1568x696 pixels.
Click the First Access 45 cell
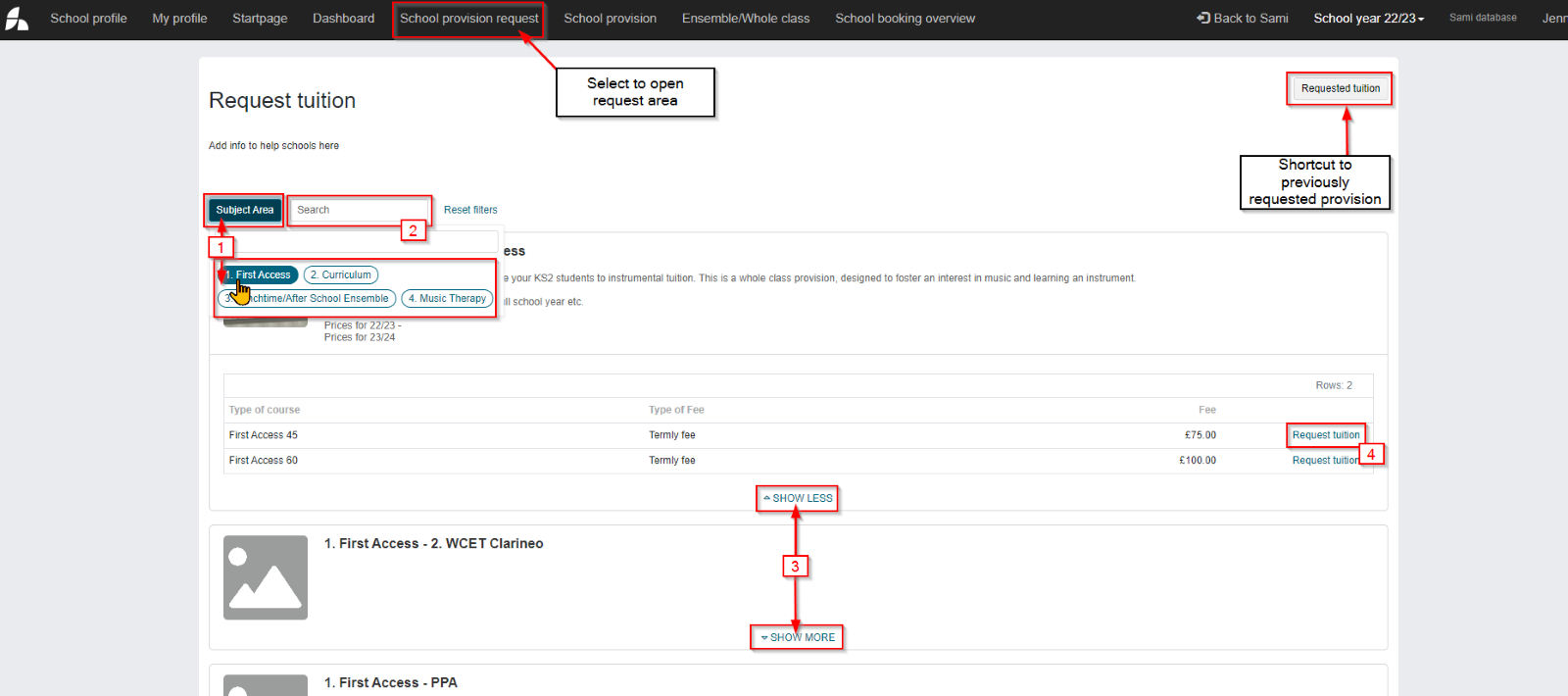point(264,435)
